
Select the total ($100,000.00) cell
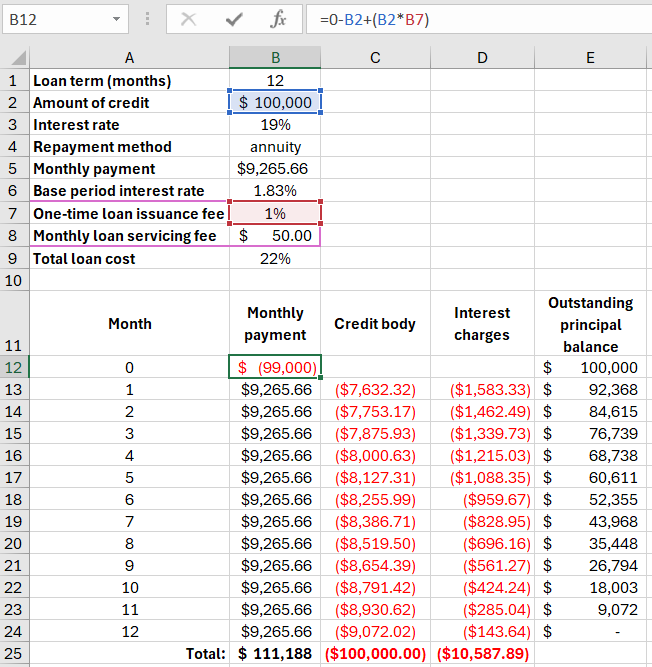pos(375,653)
